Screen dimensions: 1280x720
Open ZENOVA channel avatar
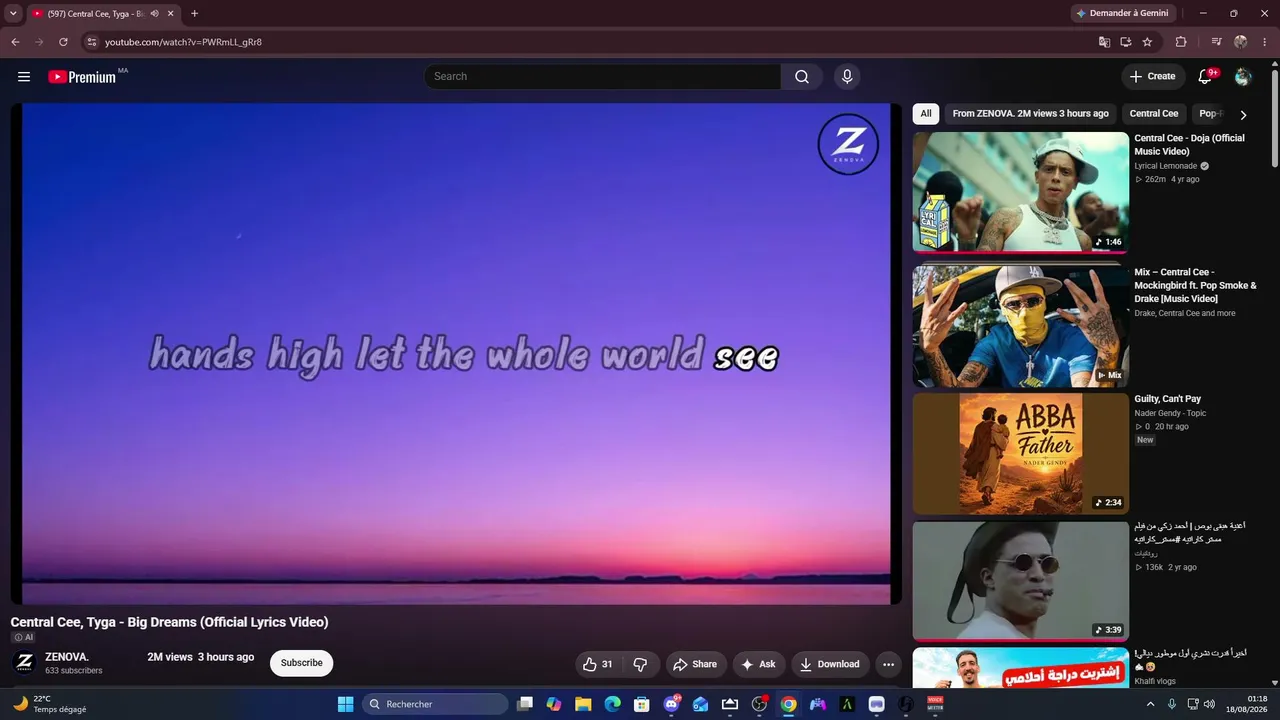(x=24, y=663)
